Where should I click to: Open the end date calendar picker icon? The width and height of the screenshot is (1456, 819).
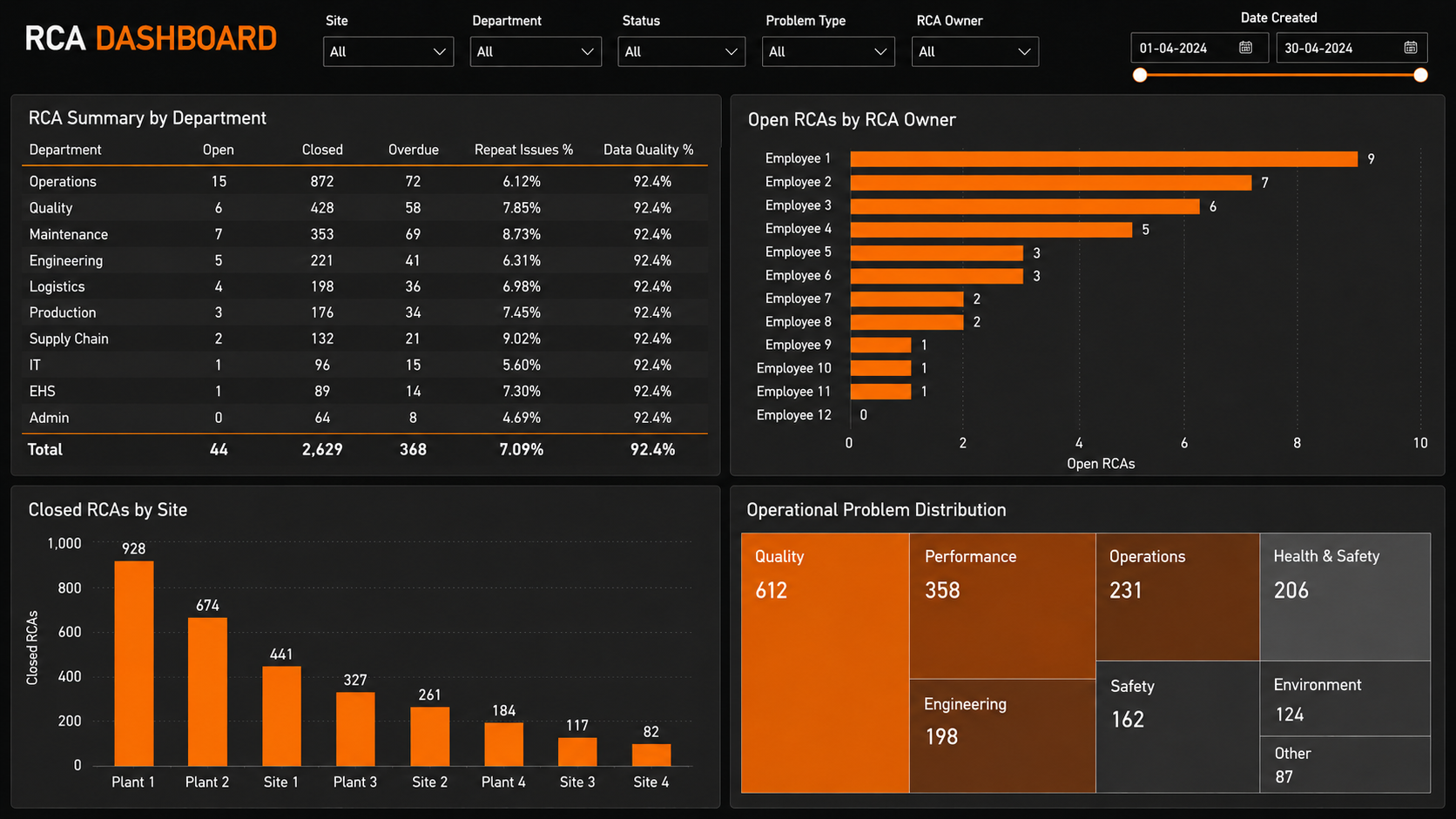[x=1410, y=48]
